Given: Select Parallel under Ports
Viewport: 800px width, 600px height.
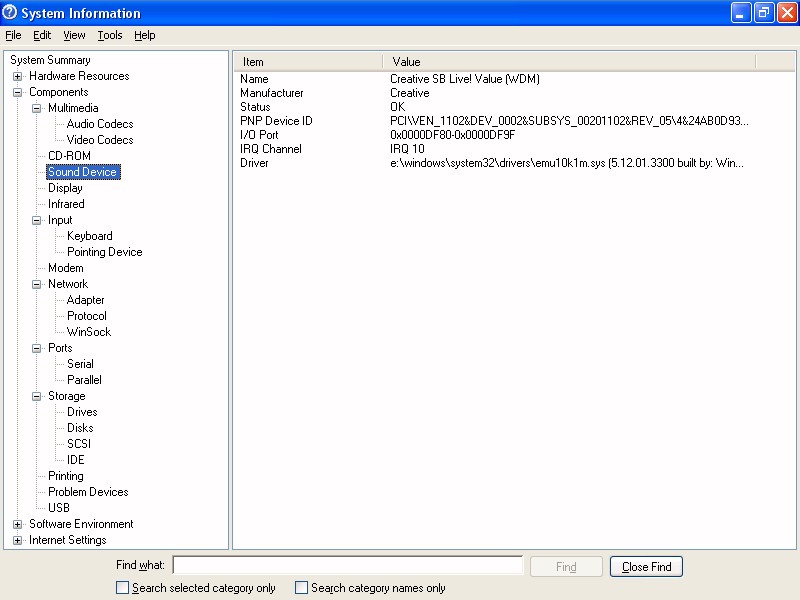Looking at the screenshot, I should coord(84,380).
